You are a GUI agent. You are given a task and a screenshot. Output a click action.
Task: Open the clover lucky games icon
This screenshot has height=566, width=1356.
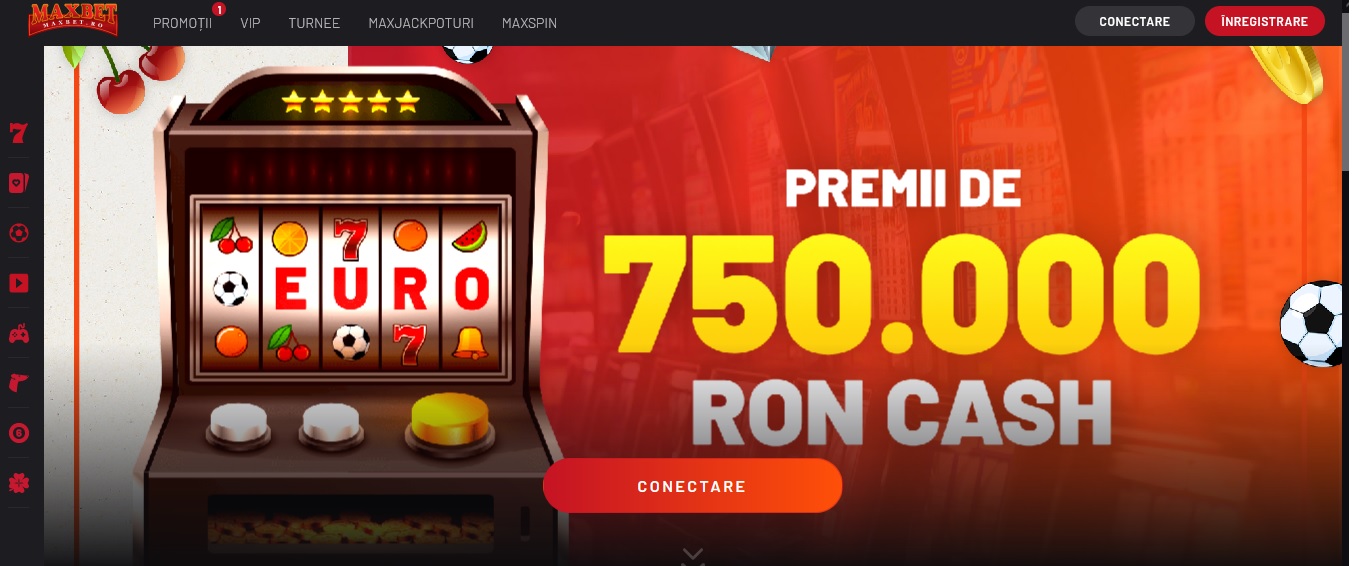(x=18, y=483)
